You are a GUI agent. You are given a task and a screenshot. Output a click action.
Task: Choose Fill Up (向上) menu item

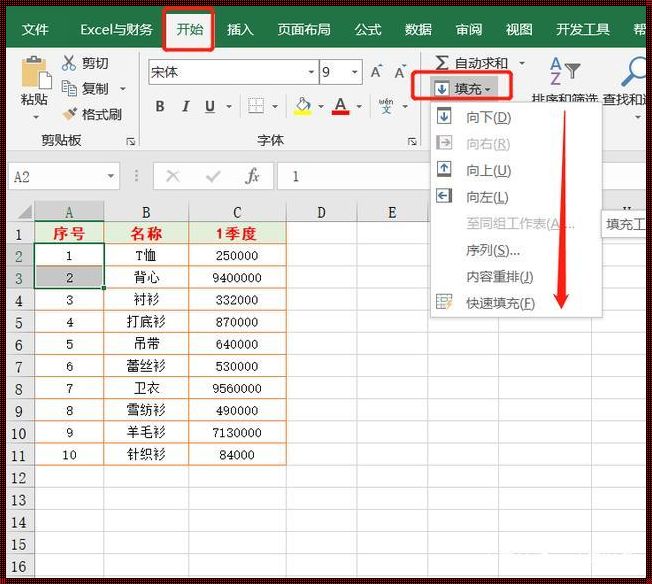pos(516,170)
